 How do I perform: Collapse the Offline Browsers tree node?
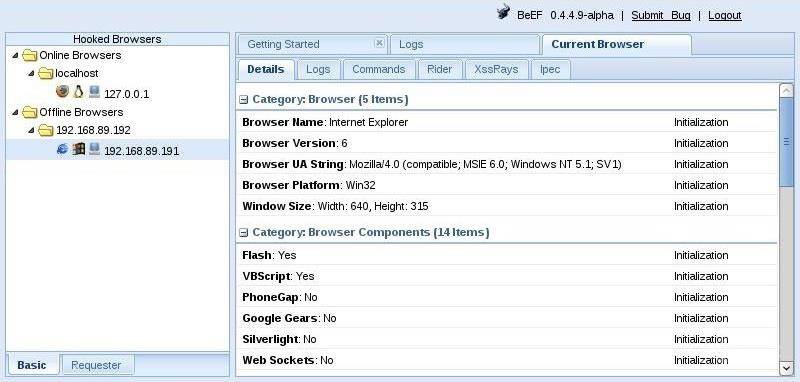15,112
